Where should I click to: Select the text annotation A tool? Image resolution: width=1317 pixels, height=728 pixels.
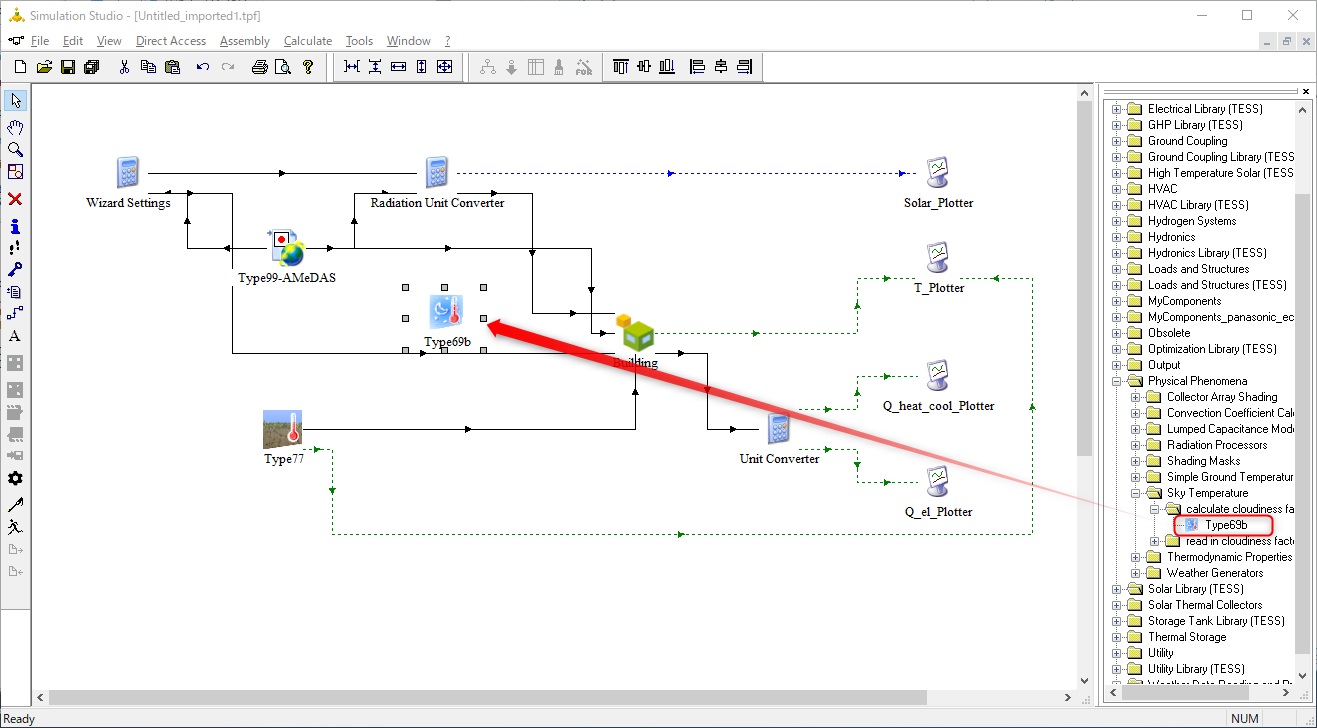pyautogui.click(x=15, y=336)
